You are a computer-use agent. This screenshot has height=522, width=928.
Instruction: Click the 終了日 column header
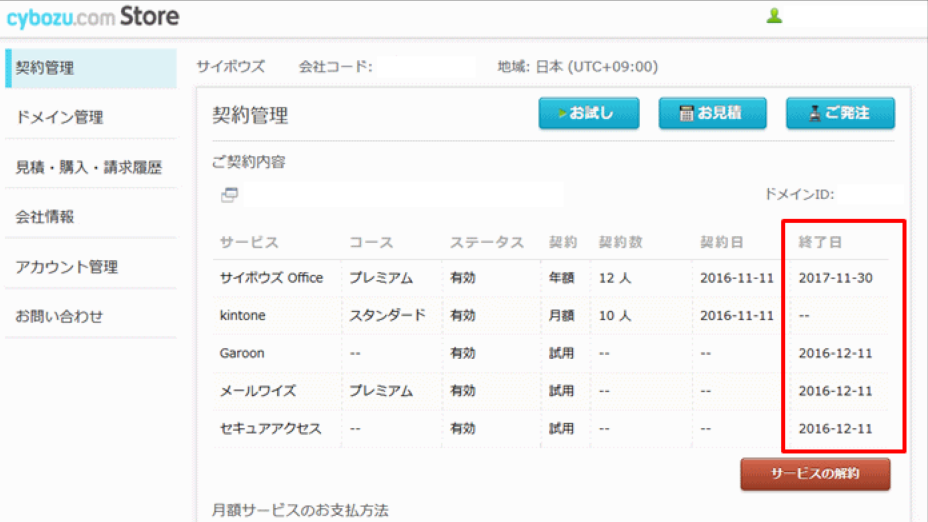820,242
